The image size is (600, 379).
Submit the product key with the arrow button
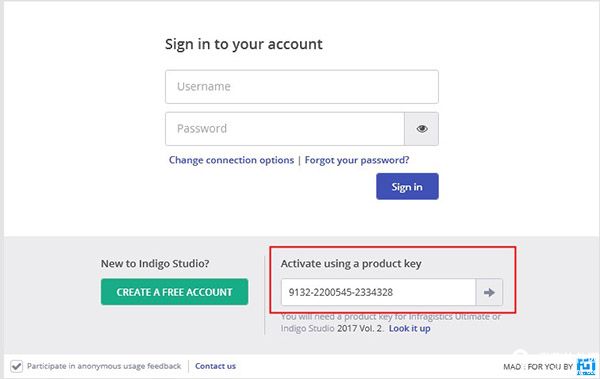489,292
